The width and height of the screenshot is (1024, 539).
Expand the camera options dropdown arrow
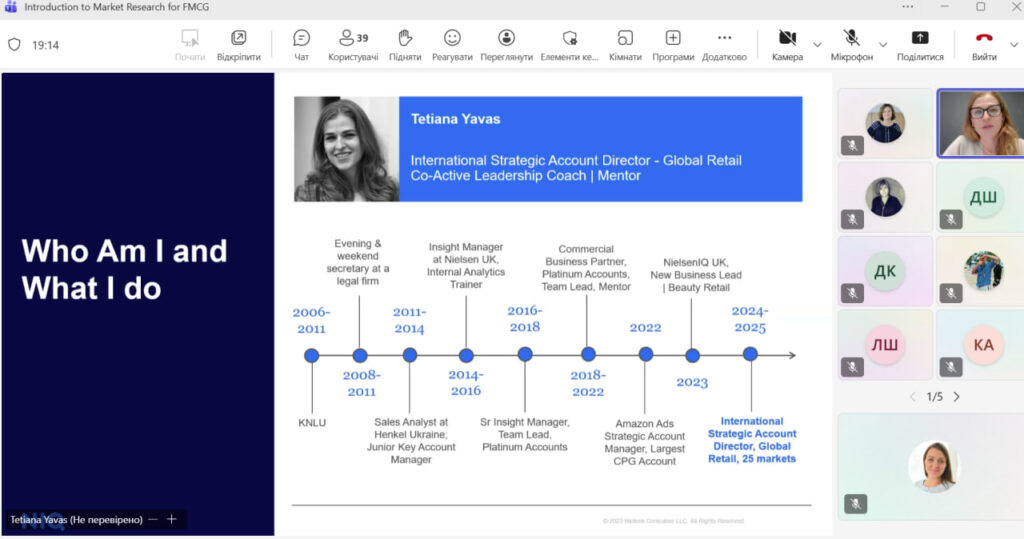click(817, 44)
